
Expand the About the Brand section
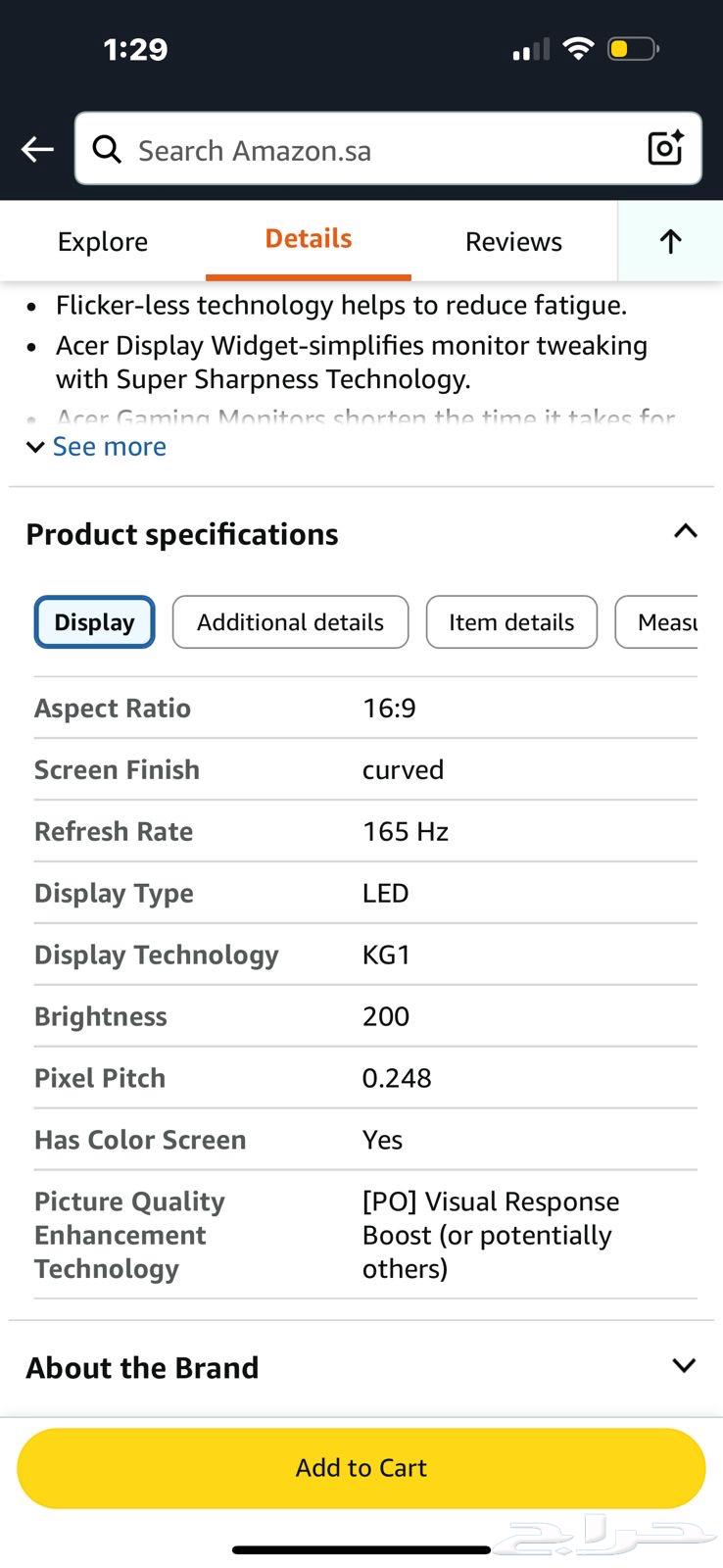(x=684, y=1364)
